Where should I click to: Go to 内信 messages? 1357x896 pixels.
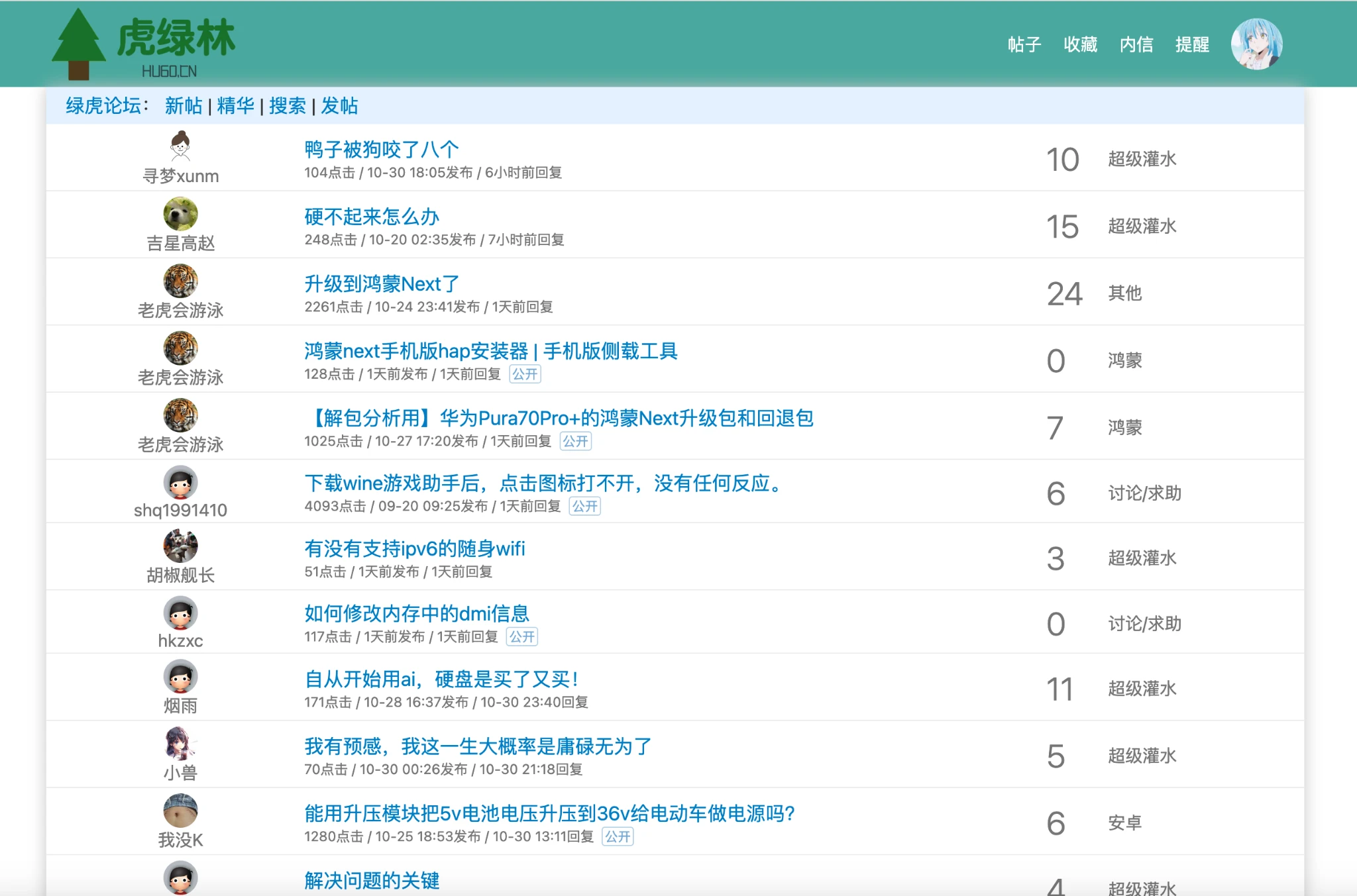tap(1136, 44)
